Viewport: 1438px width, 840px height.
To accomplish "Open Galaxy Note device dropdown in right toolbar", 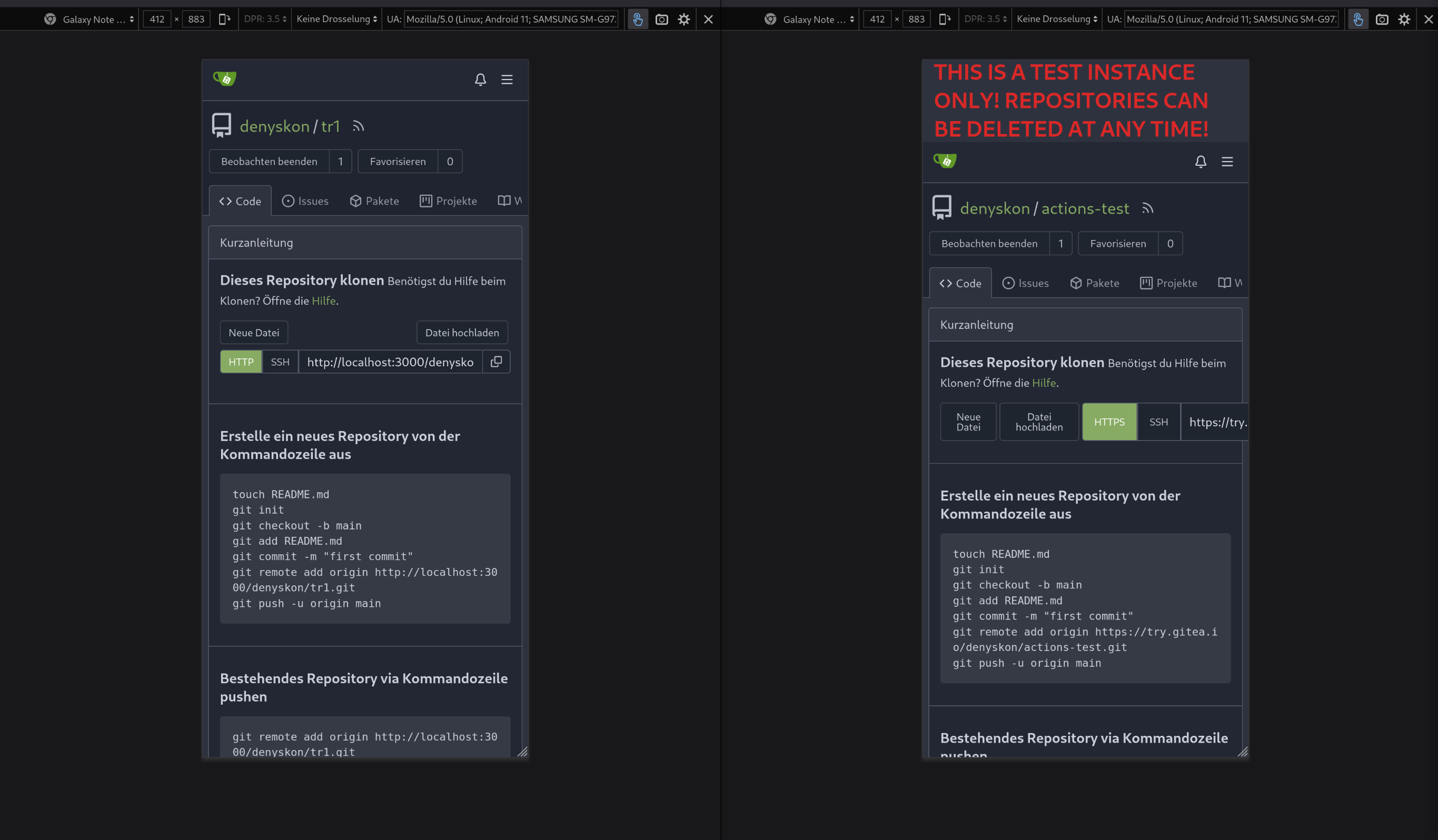I will (x=810, y=19).
